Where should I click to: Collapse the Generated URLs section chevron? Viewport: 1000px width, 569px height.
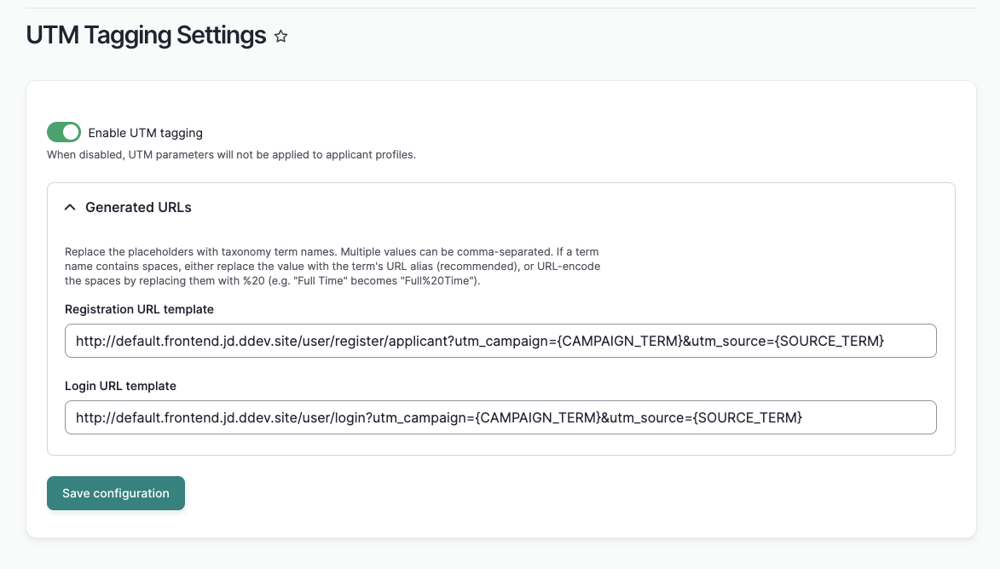click(x=70, y=207)
